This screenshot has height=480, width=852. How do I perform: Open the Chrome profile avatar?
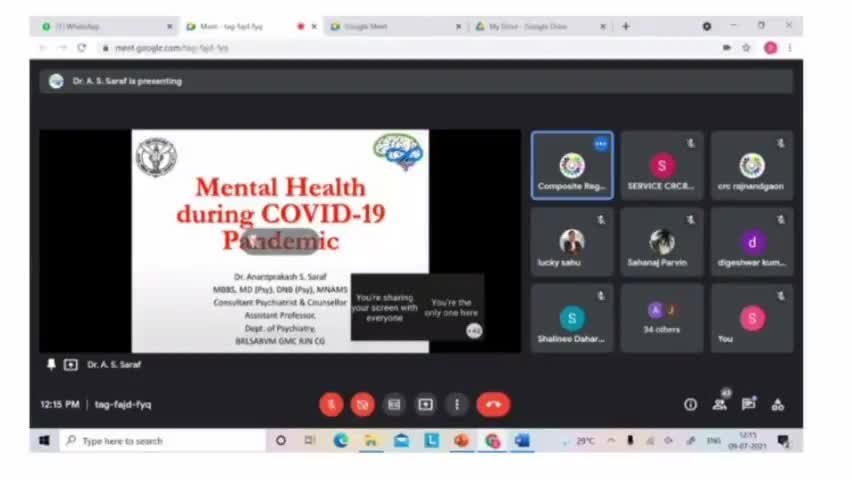770,48
